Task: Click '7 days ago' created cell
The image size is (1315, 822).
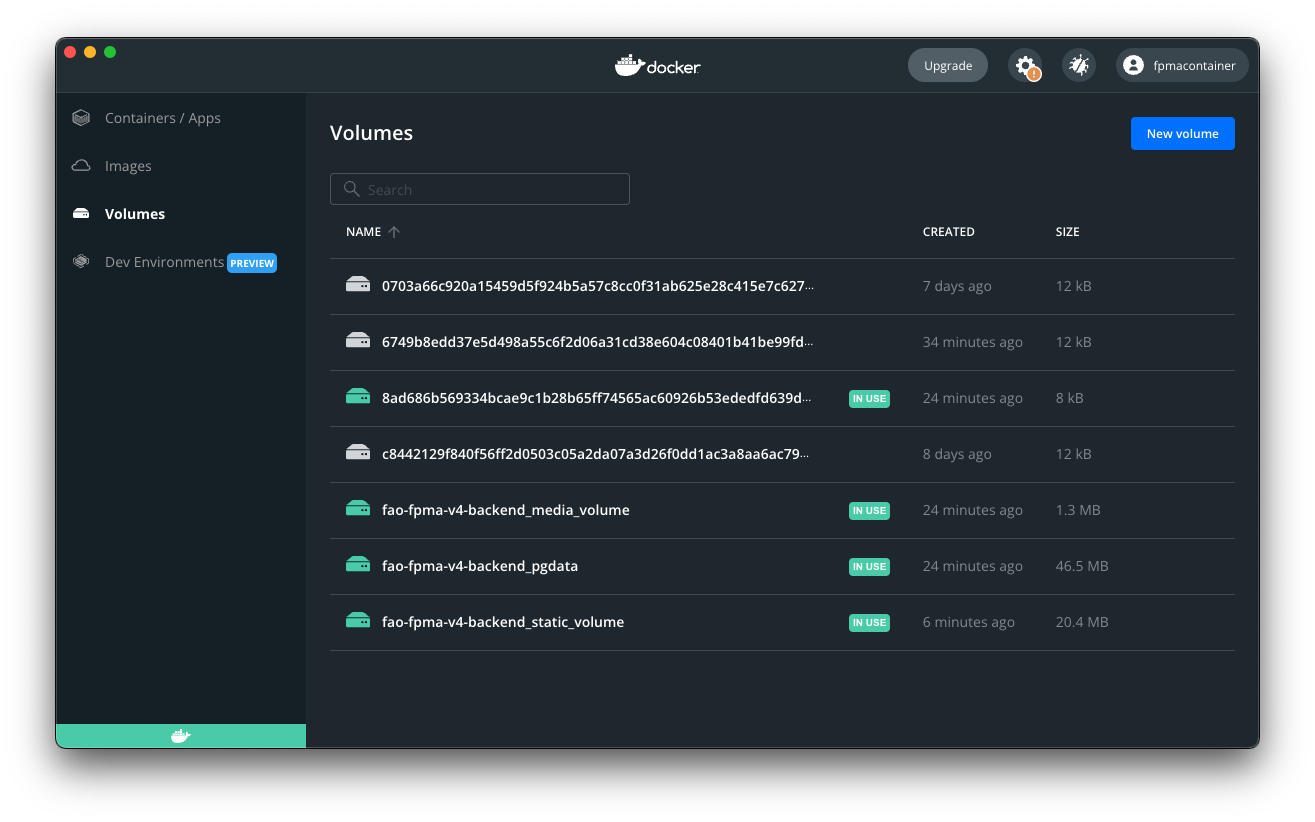Action: 957,286
